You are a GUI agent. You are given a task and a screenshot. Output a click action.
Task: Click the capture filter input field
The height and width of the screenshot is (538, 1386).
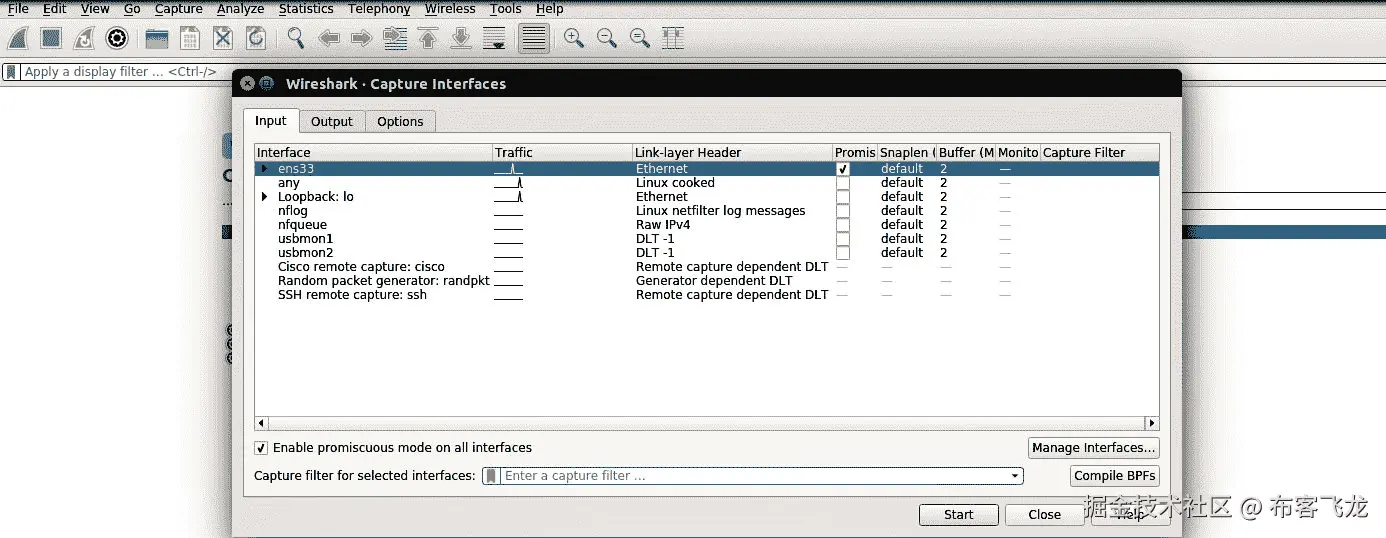coord(755,476)
